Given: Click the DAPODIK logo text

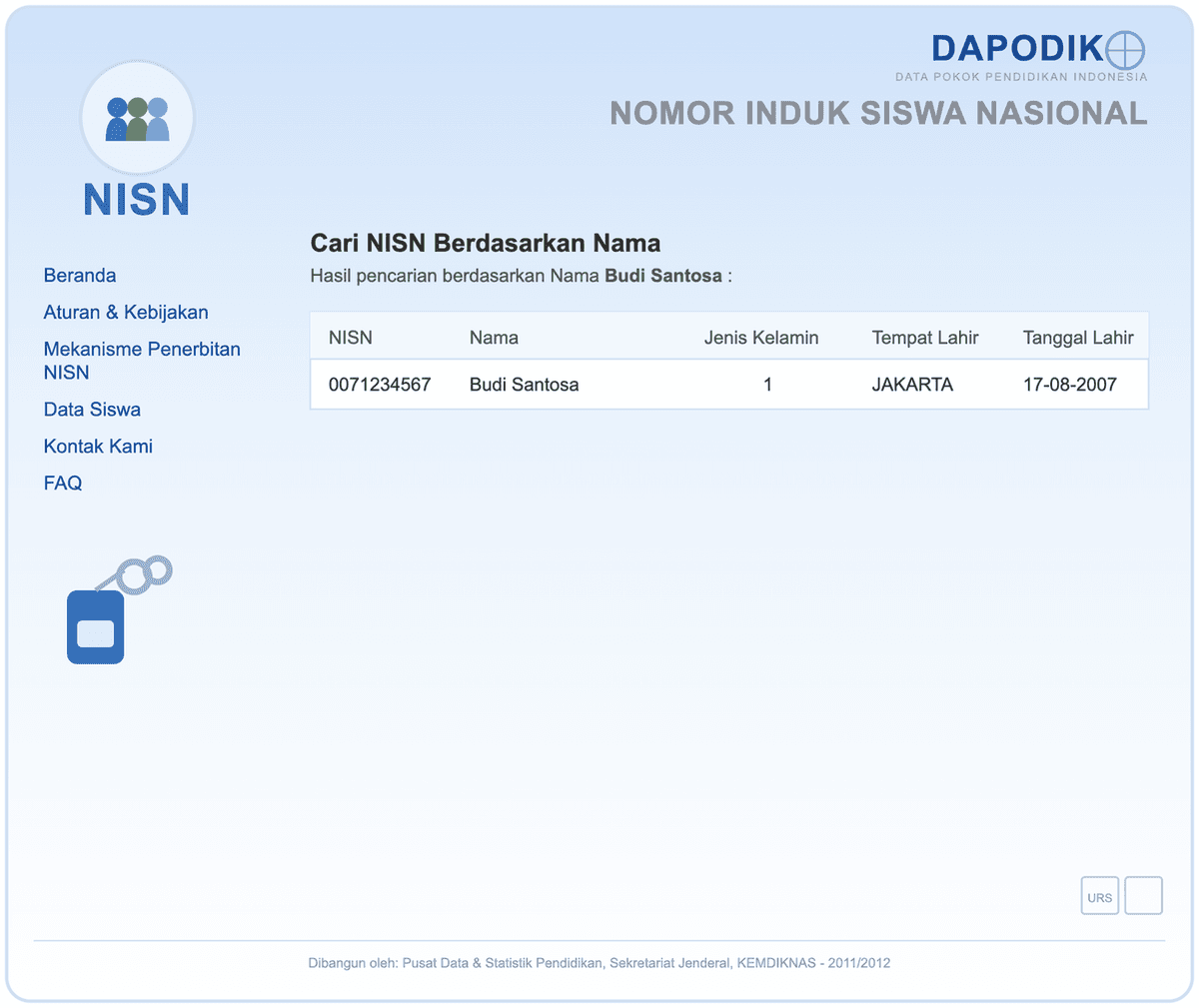Looking at the screenshot, I should tap(1017, 48).
